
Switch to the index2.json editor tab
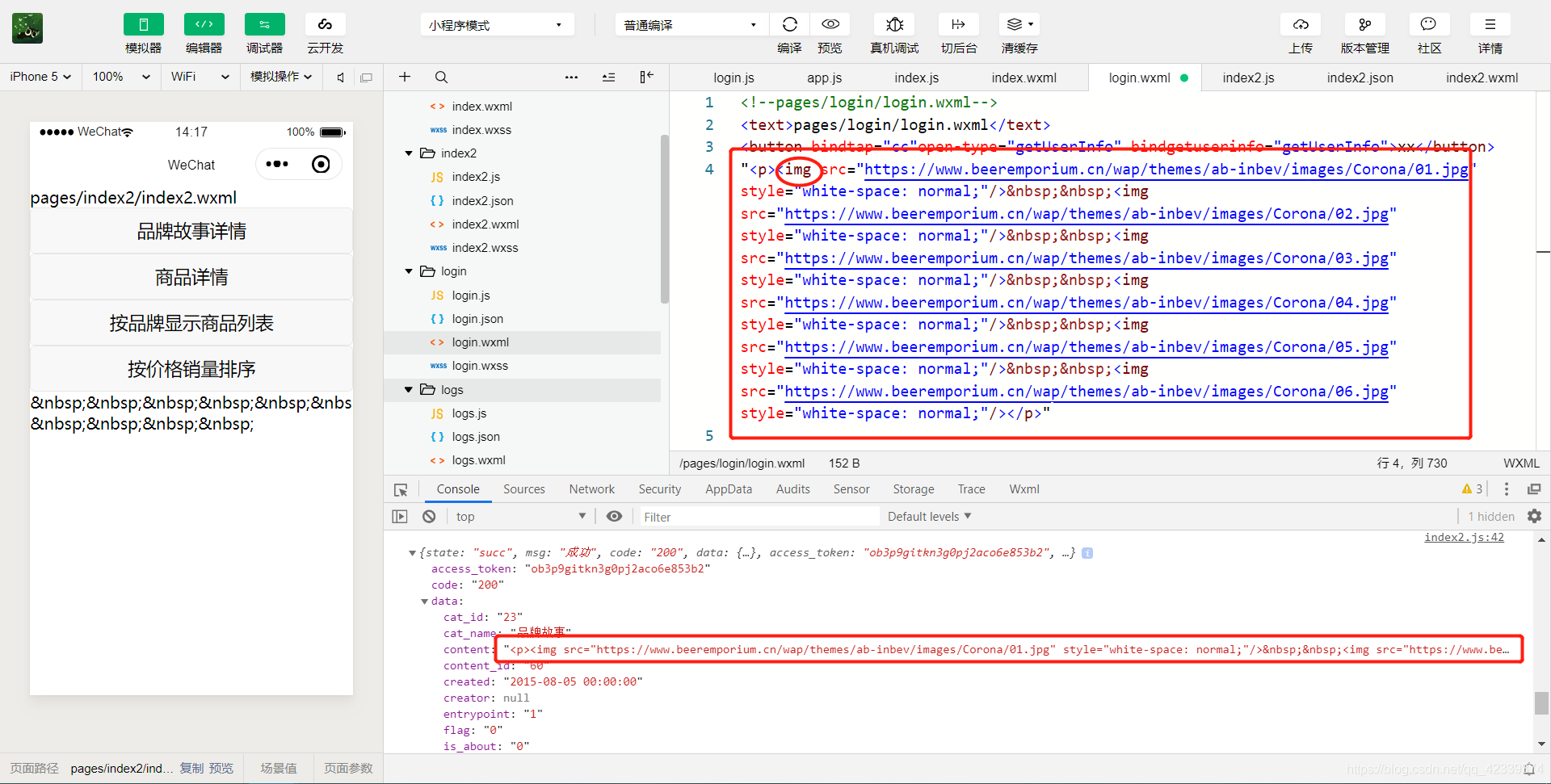tap(1360, 78)
